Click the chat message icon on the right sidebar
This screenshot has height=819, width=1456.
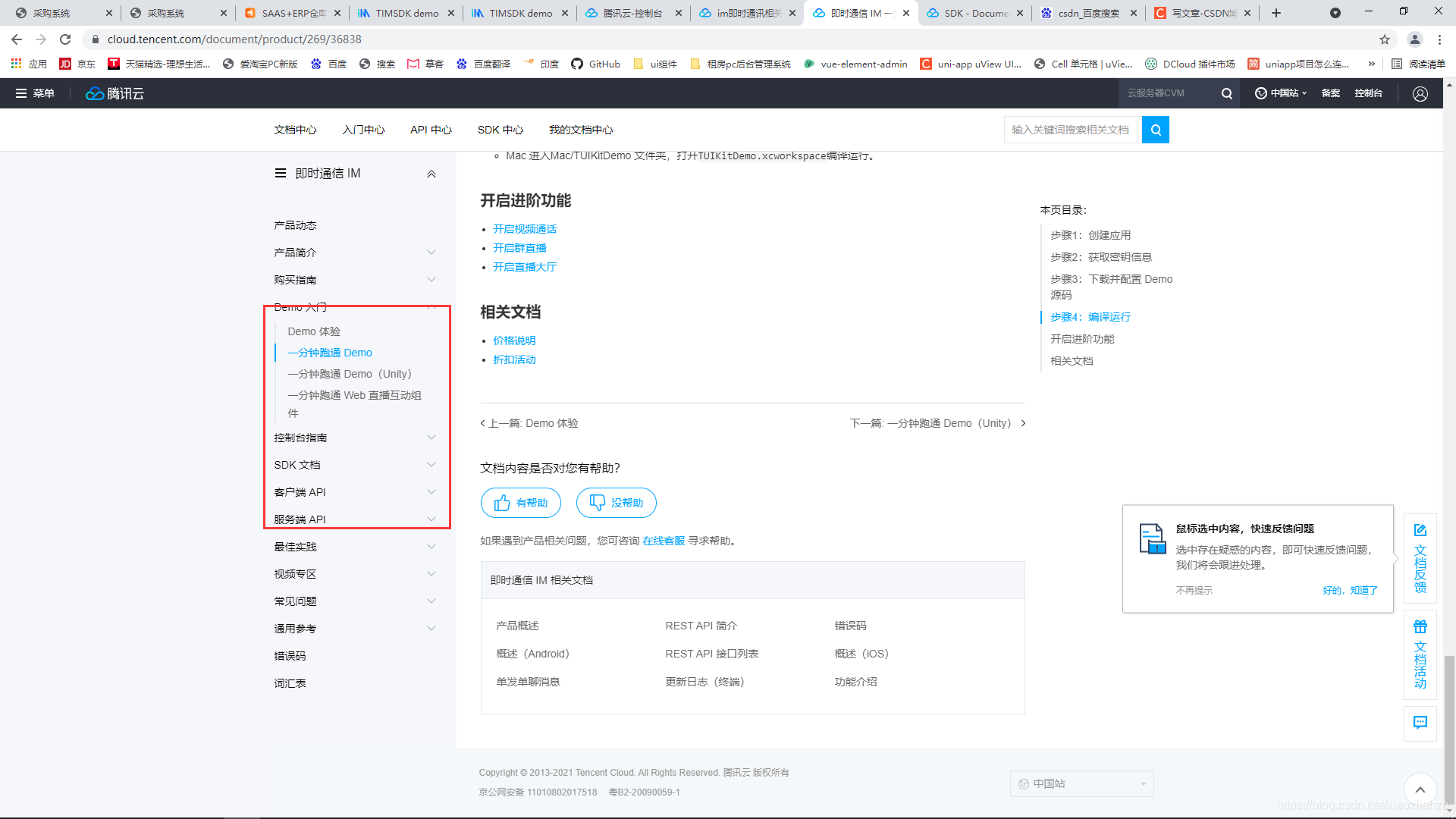pyautogui.click(x=1420, y=722)
